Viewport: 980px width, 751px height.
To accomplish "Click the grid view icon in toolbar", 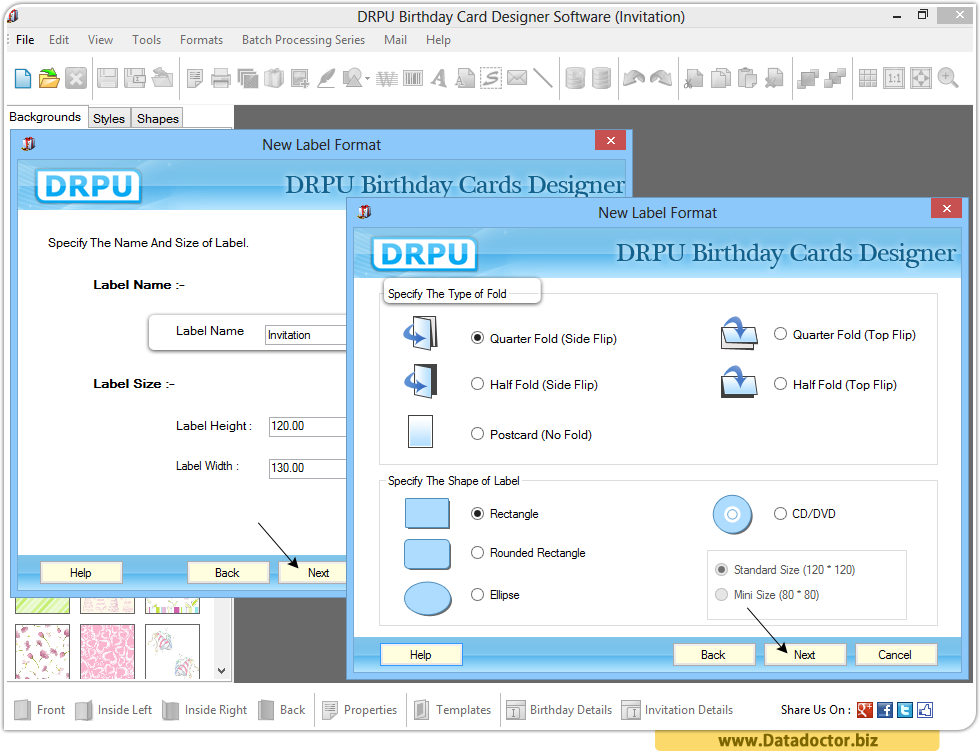I will (868, 79).
